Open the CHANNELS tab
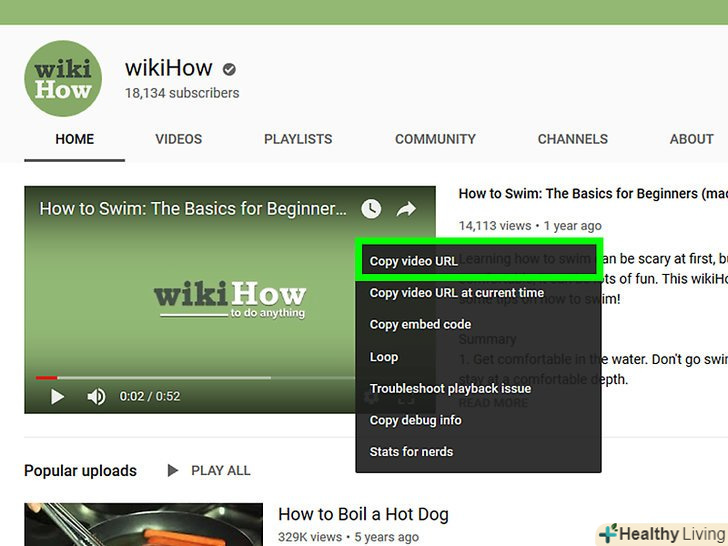 pyautogui.click(x=572, y=139)
